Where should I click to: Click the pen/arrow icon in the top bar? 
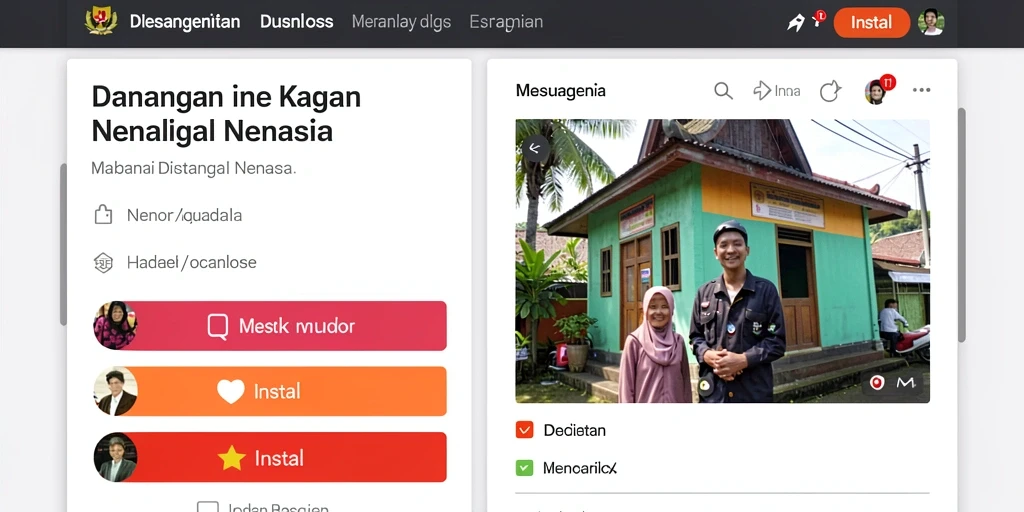(x=795, y=23)
